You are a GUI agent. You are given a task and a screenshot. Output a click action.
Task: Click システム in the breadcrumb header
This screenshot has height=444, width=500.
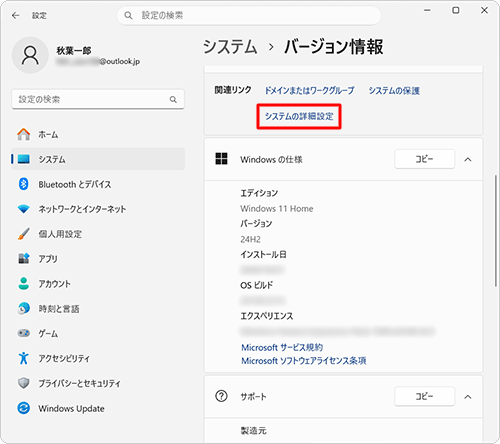coord(230,46)
